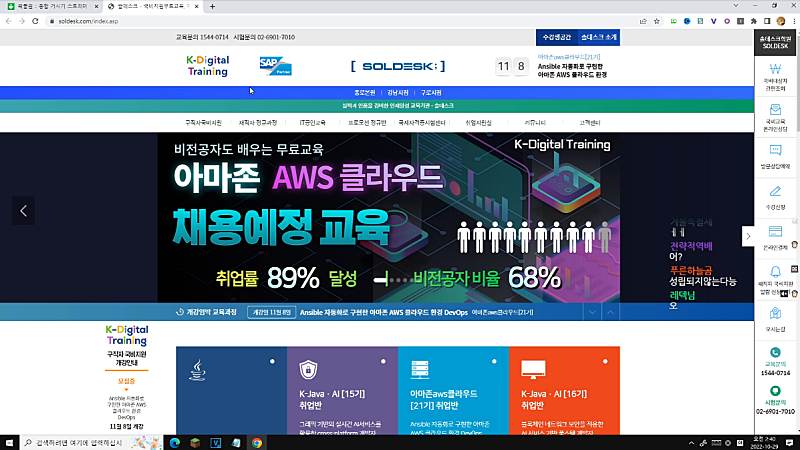Open 수강신청 pencil icon in sidebar
800x450 pixels.
pyautogui.click(x=775, y=191)
